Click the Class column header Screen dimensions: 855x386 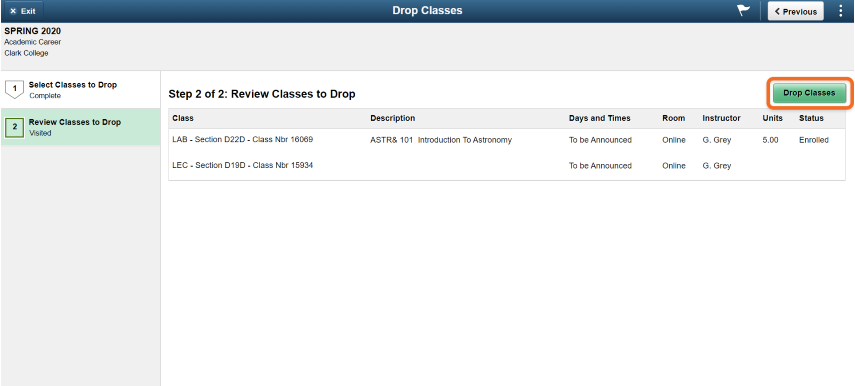pyautogui.click(x=183, y=118)
